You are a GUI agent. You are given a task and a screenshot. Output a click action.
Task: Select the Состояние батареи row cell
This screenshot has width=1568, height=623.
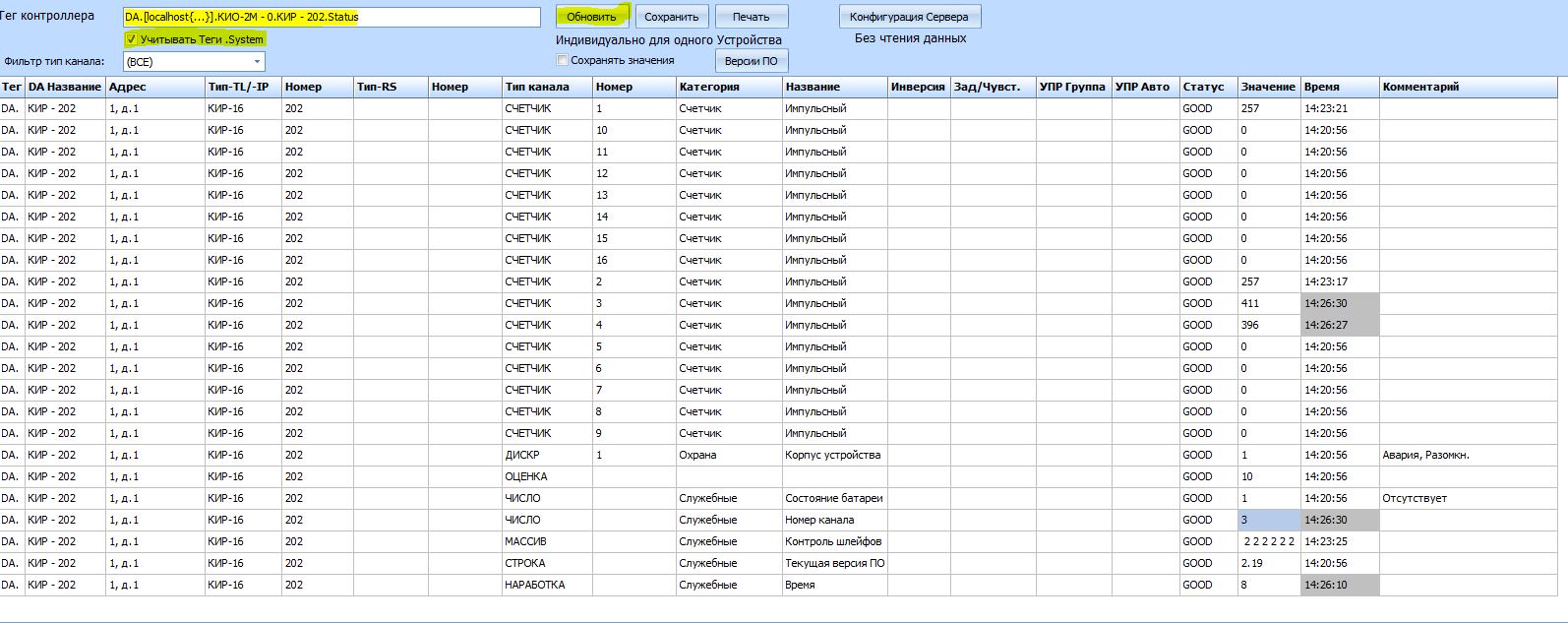pyautogui.click(x=833, y=498)
